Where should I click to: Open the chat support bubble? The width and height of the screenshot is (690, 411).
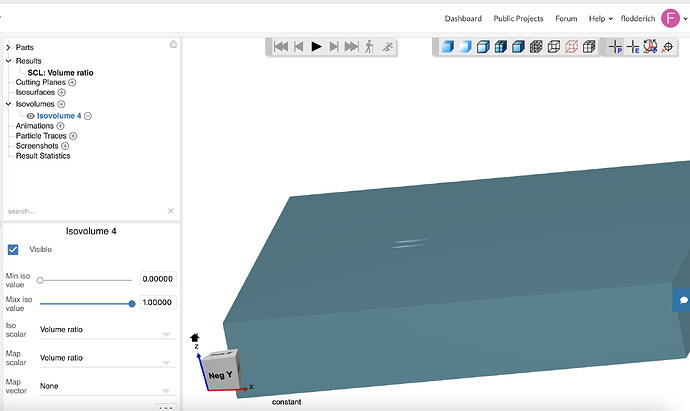click(683, 300)
